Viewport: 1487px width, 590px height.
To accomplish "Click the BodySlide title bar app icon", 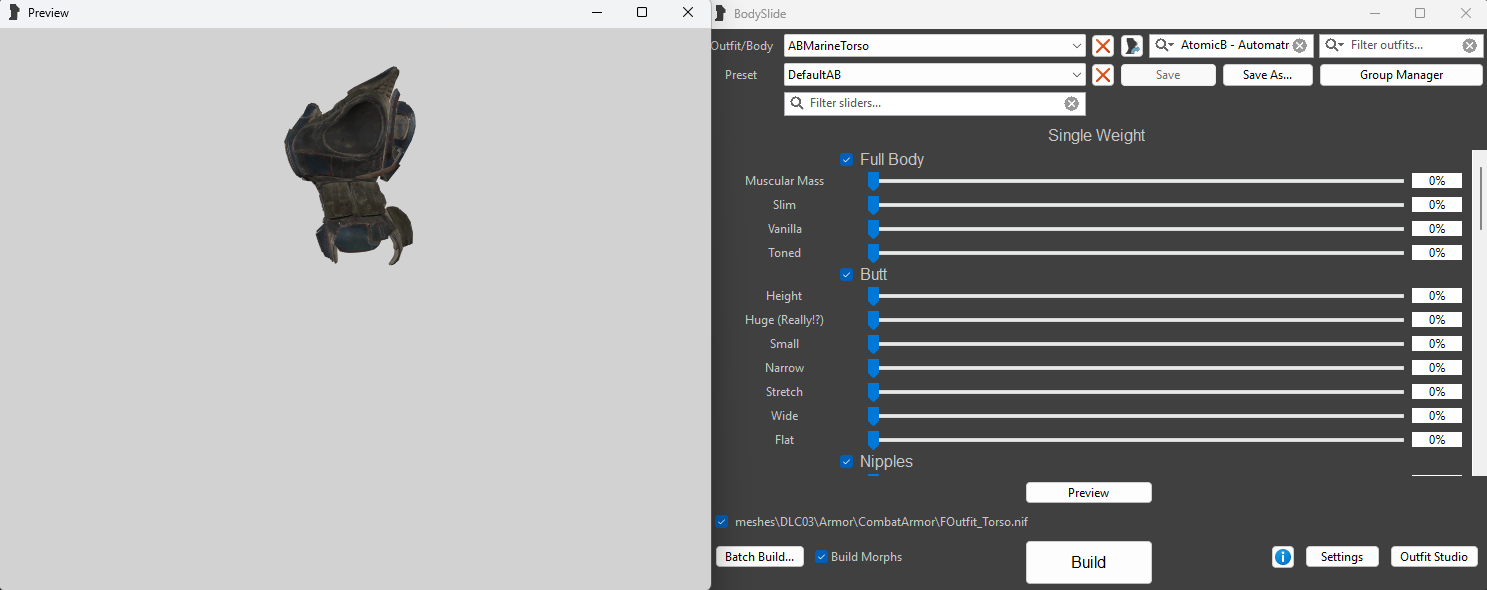I will point(720,13).
